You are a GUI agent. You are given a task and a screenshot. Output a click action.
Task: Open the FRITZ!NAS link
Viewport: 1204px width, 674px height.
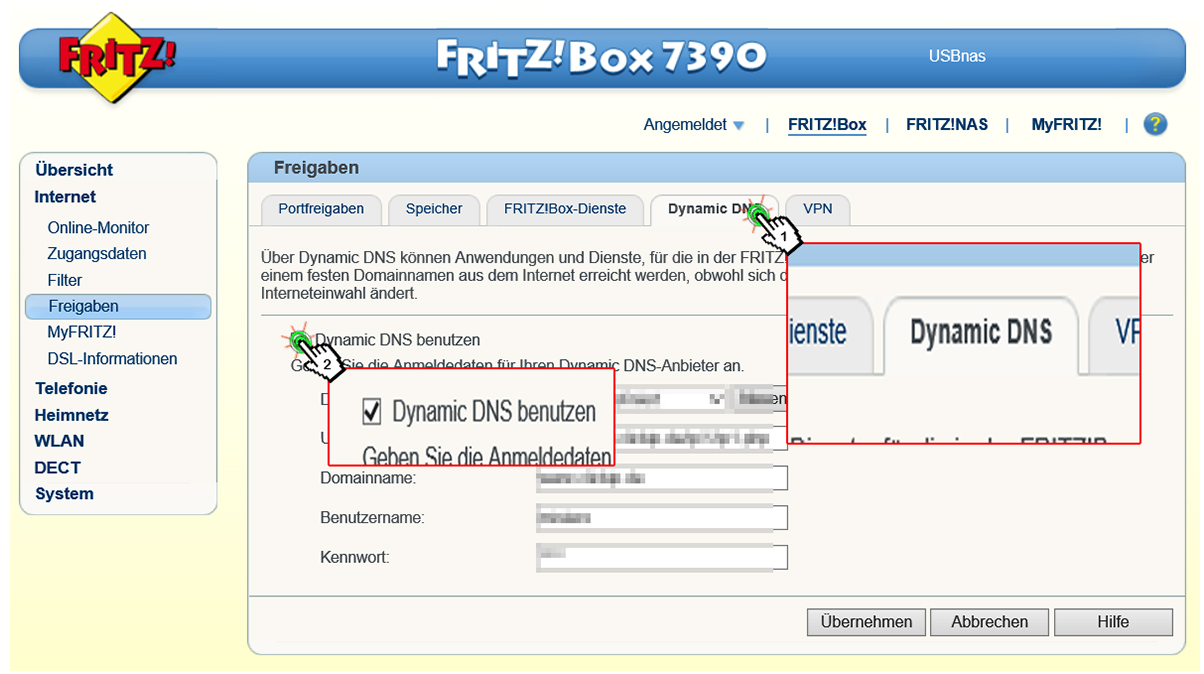tap(947, 125)
